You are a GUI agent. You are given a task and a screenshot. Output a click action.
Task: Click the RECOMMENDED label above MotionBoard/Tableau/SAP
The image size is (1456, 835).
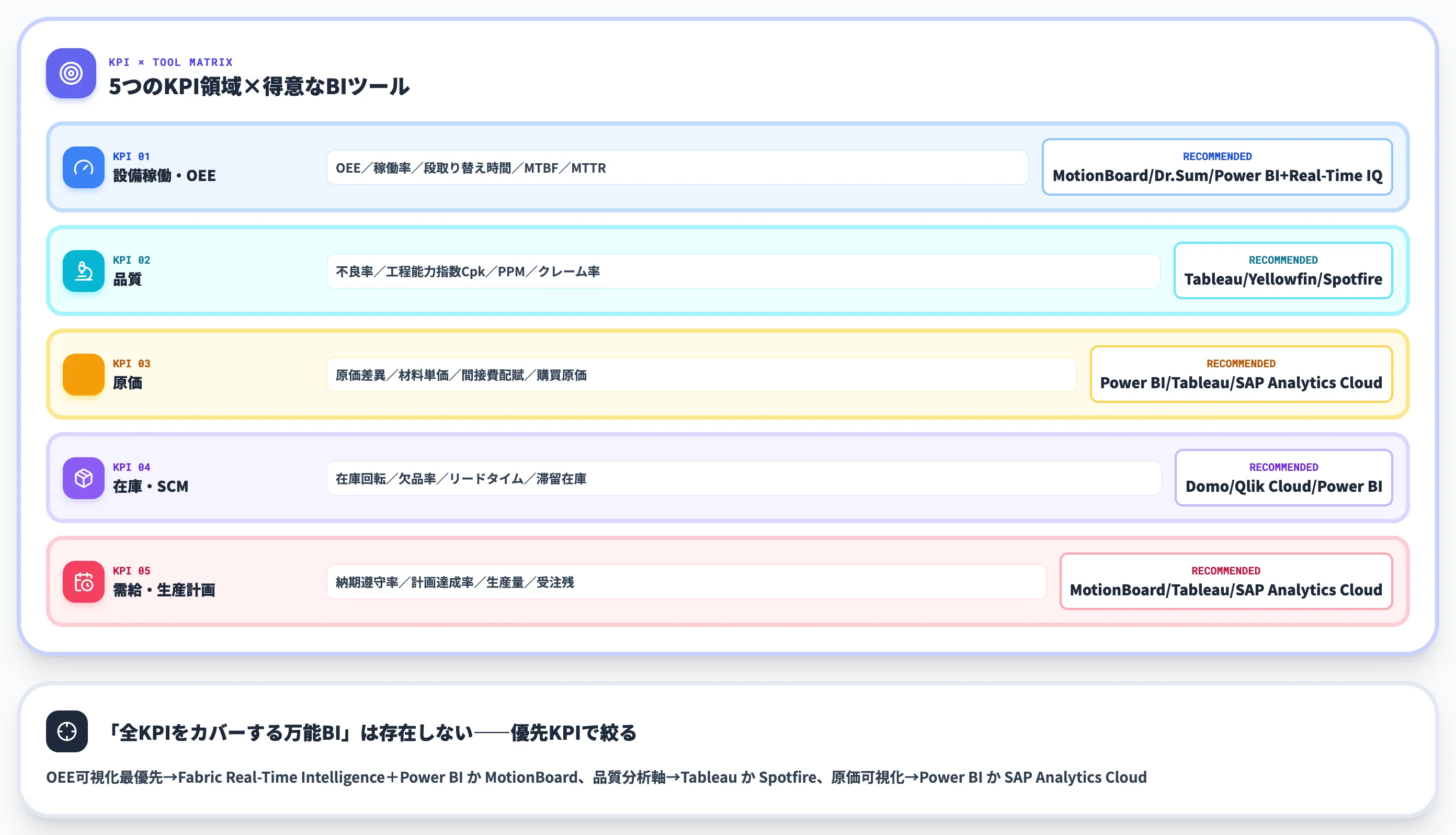[1226, 571]
